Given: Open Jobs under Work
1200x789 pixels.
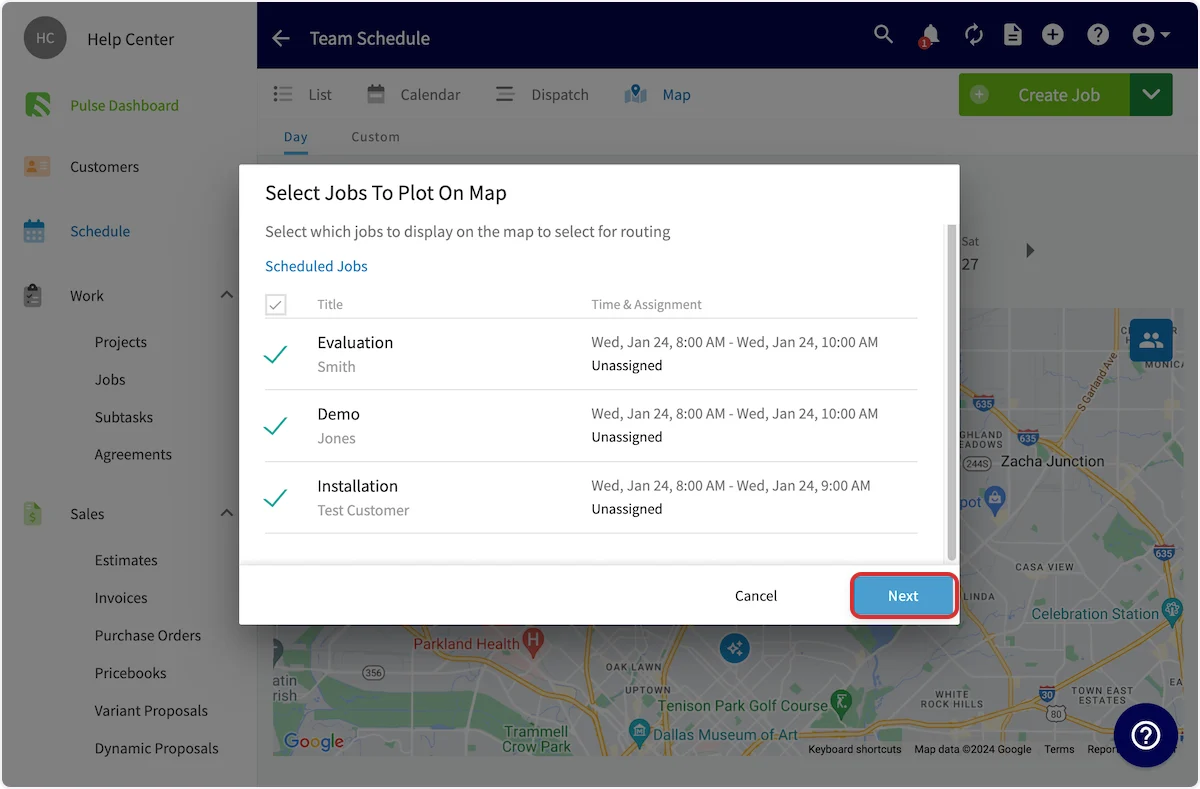Looking at the screenshot, I should click(x=110, y=380).
